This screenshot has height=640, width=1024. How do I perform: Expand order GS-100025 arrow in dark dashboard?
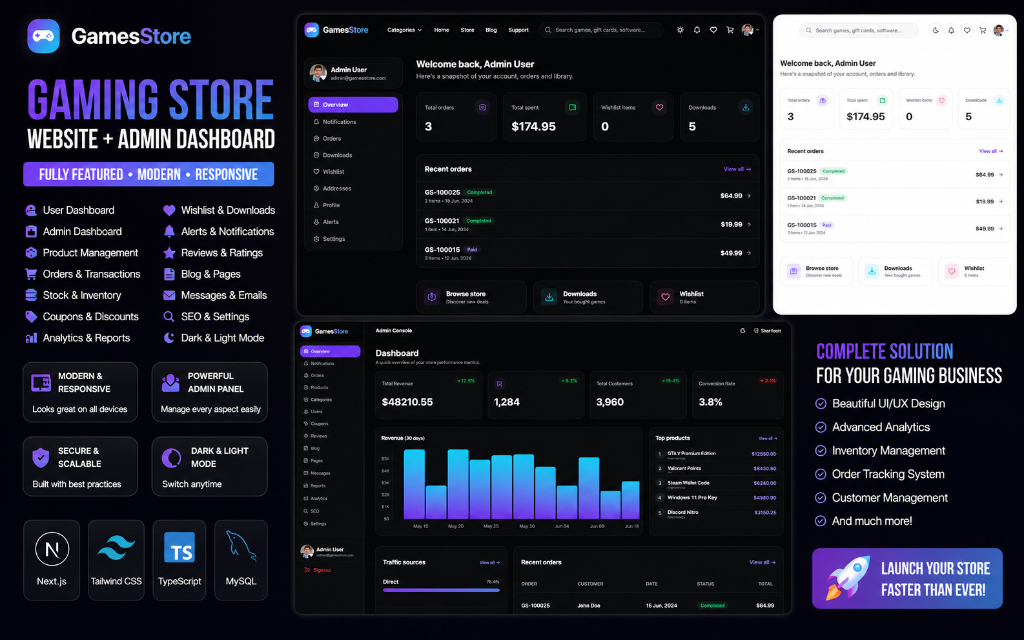click(749, 196)
